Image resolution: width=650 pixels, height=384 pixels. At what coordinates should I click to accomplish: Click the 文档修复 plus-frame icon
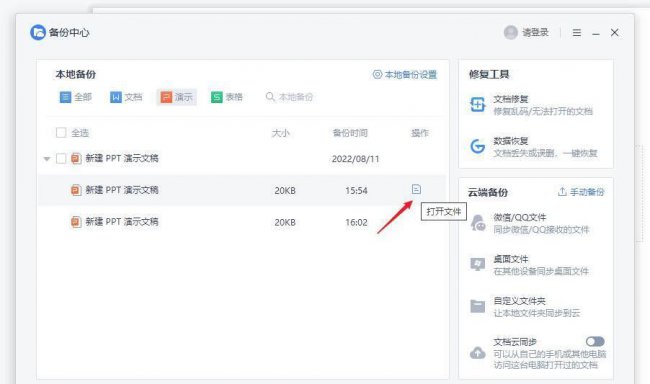click(477, 105)
